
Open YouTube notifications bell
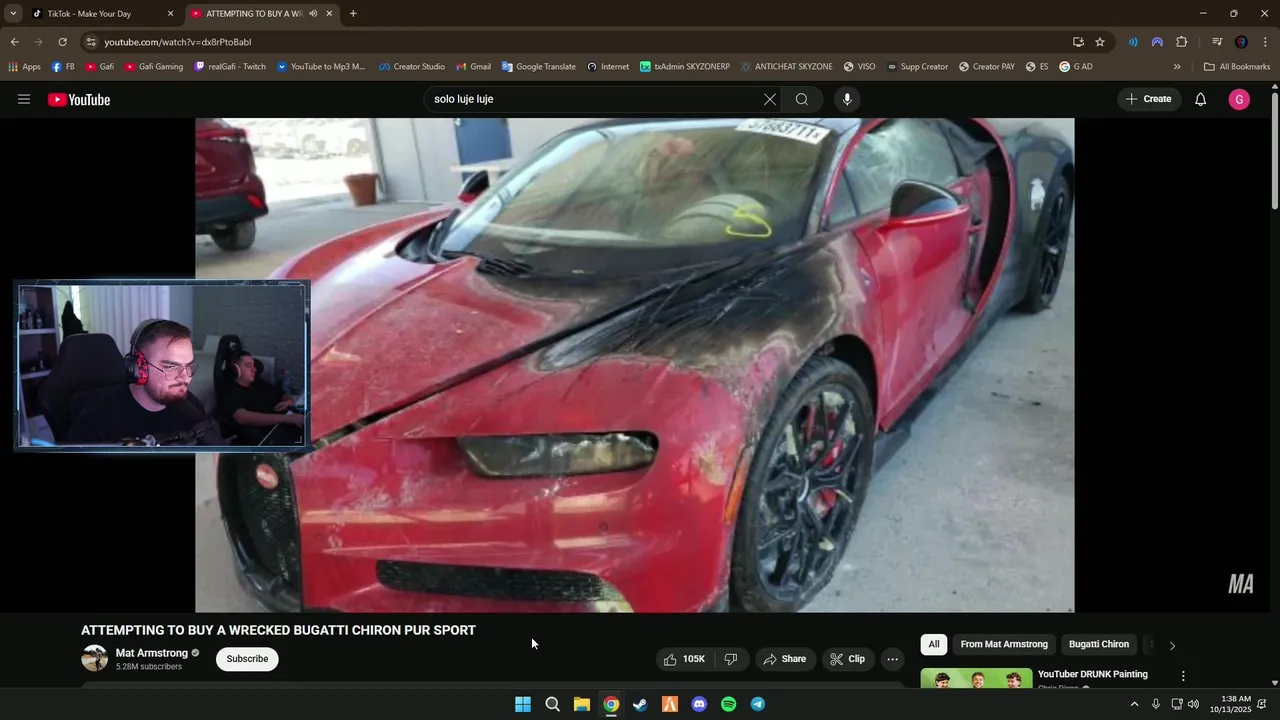pos(1200,99)
